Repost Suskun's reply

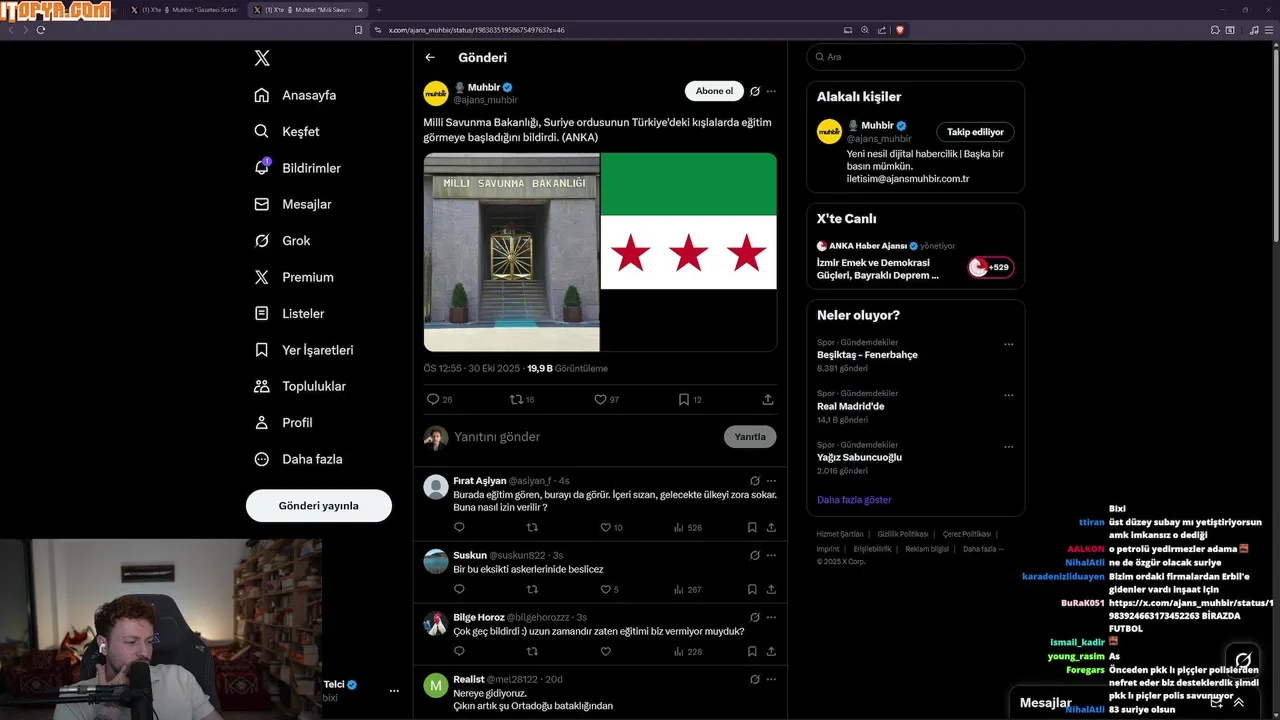532,589
